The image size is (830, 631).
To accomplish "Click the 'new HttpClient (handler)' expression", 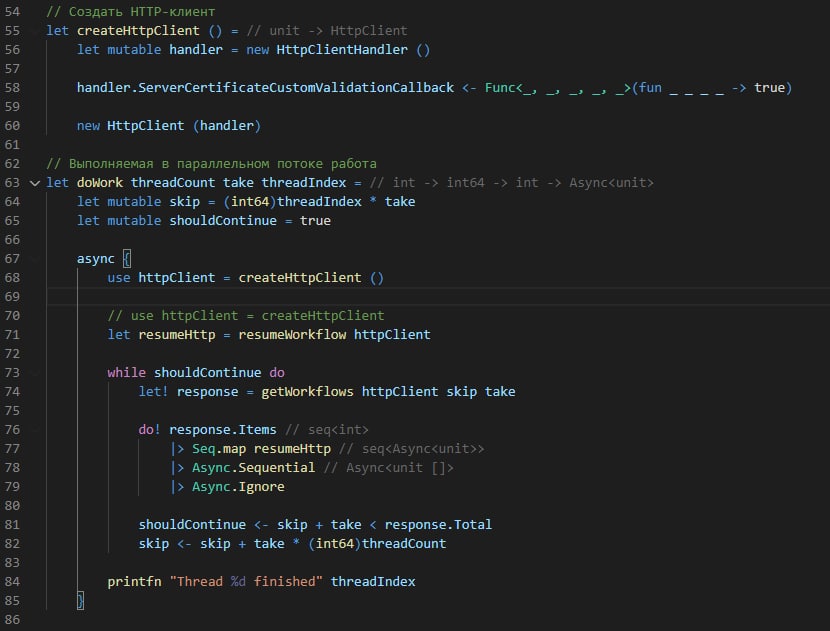I will click(x=169, y=126).
